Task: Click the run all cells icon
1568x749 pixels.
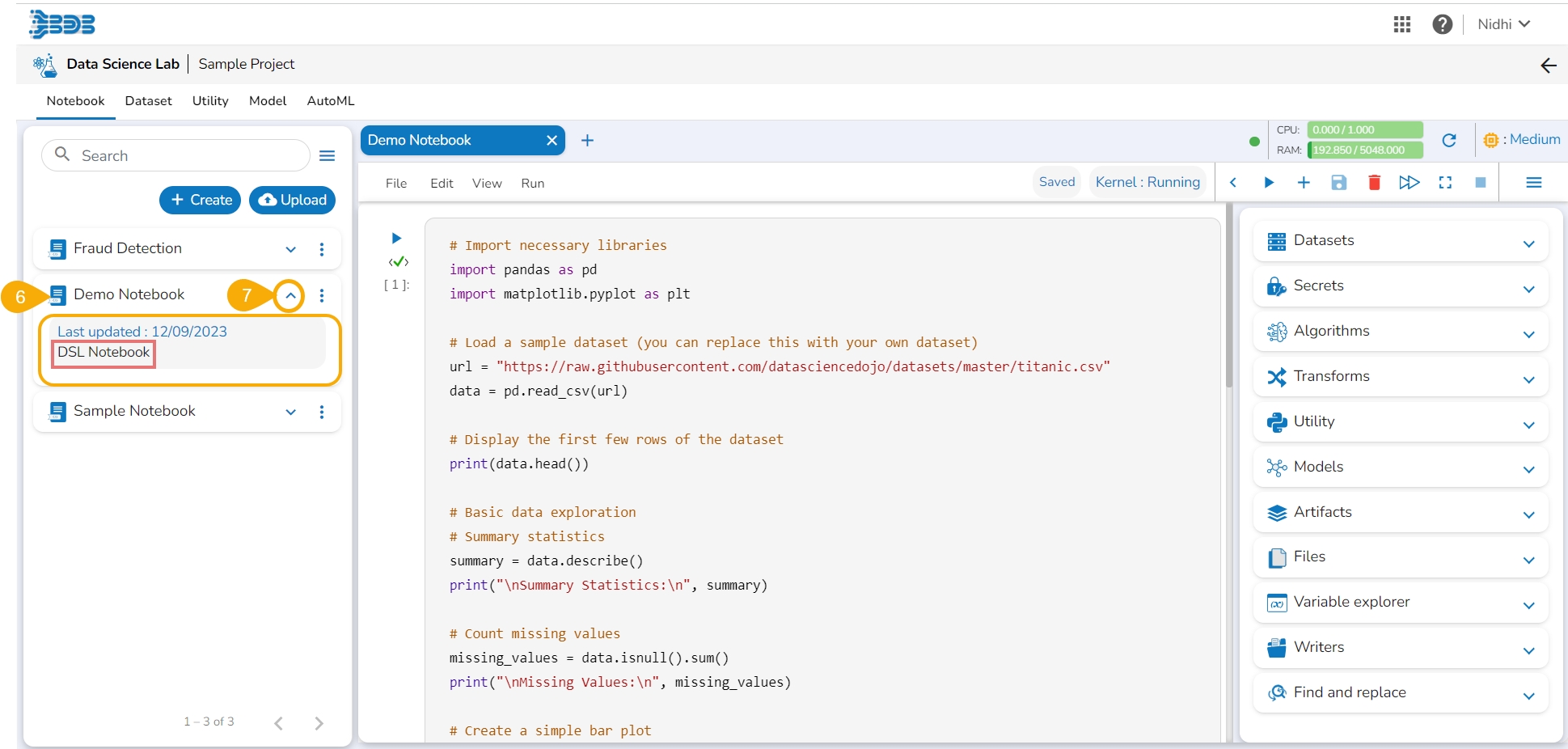Action: [x=1409, y=183]
